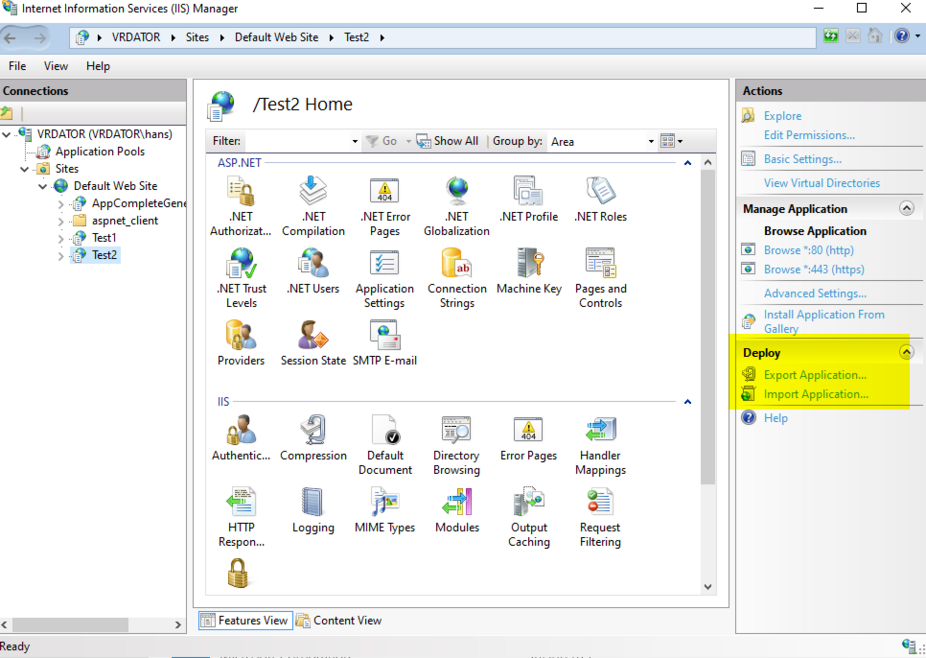Viewport: 926px width, 658px height.
Task: Open .NET Error Pages feature
Action: (x=385, y=206)
